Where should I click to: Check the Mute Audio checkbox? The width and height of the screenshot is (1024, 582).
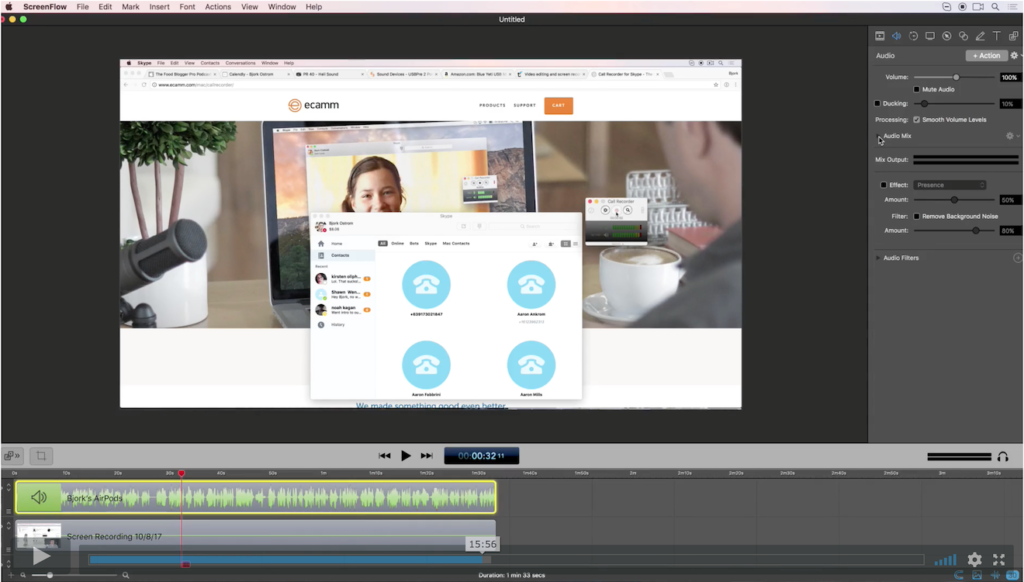[916, 89]
